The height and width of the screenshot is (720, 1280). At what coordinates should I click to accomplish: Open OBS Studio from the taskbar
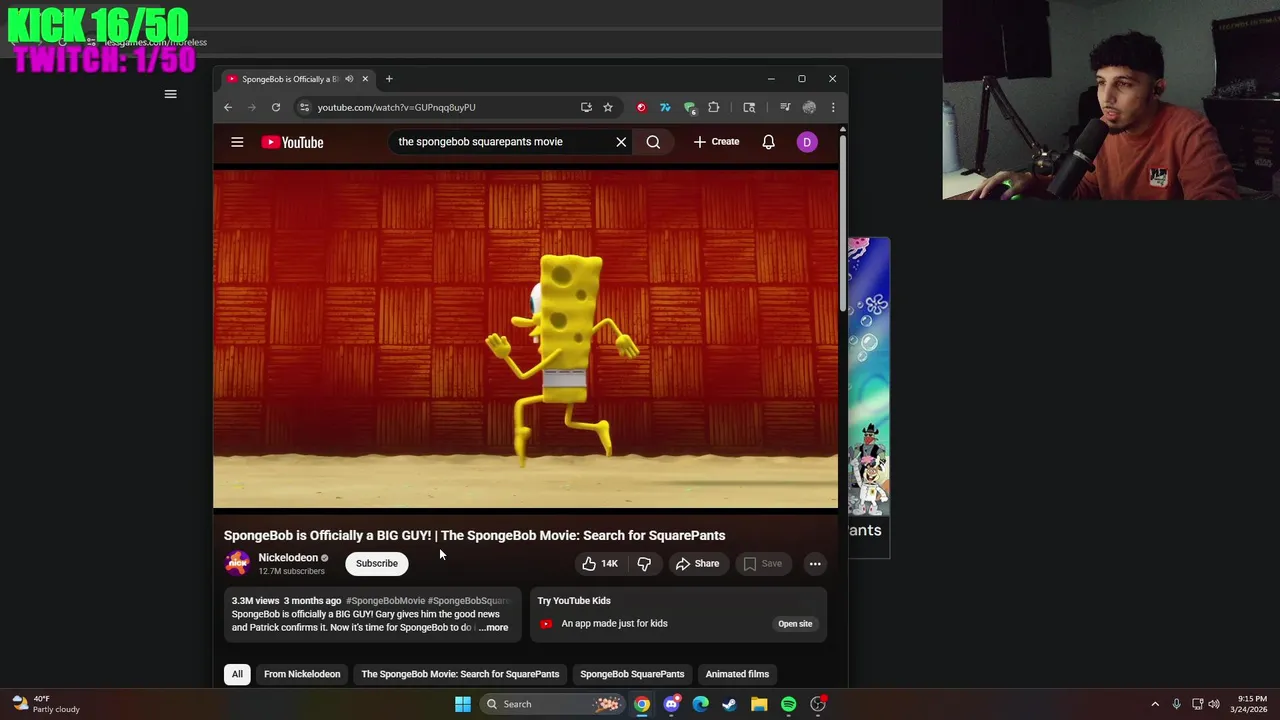pyautogui.click(x=818, y=704)
